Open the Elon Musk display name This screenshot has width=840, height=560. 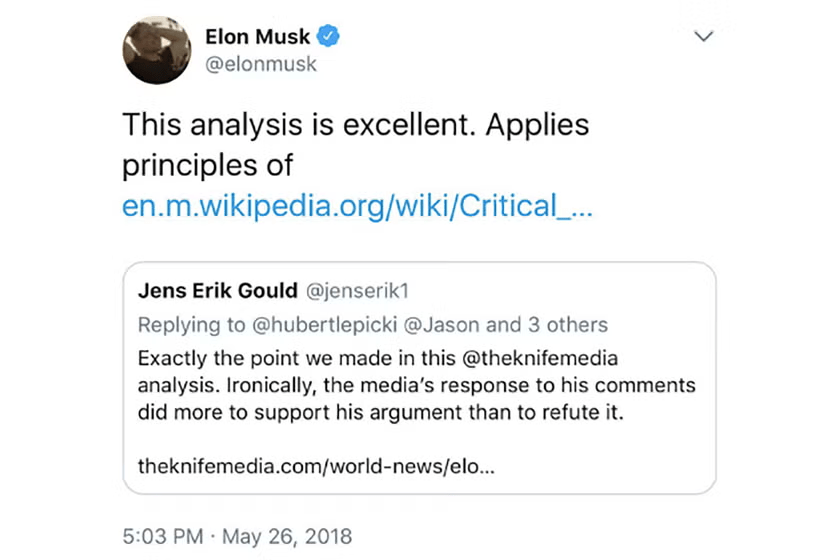point(257,37)
